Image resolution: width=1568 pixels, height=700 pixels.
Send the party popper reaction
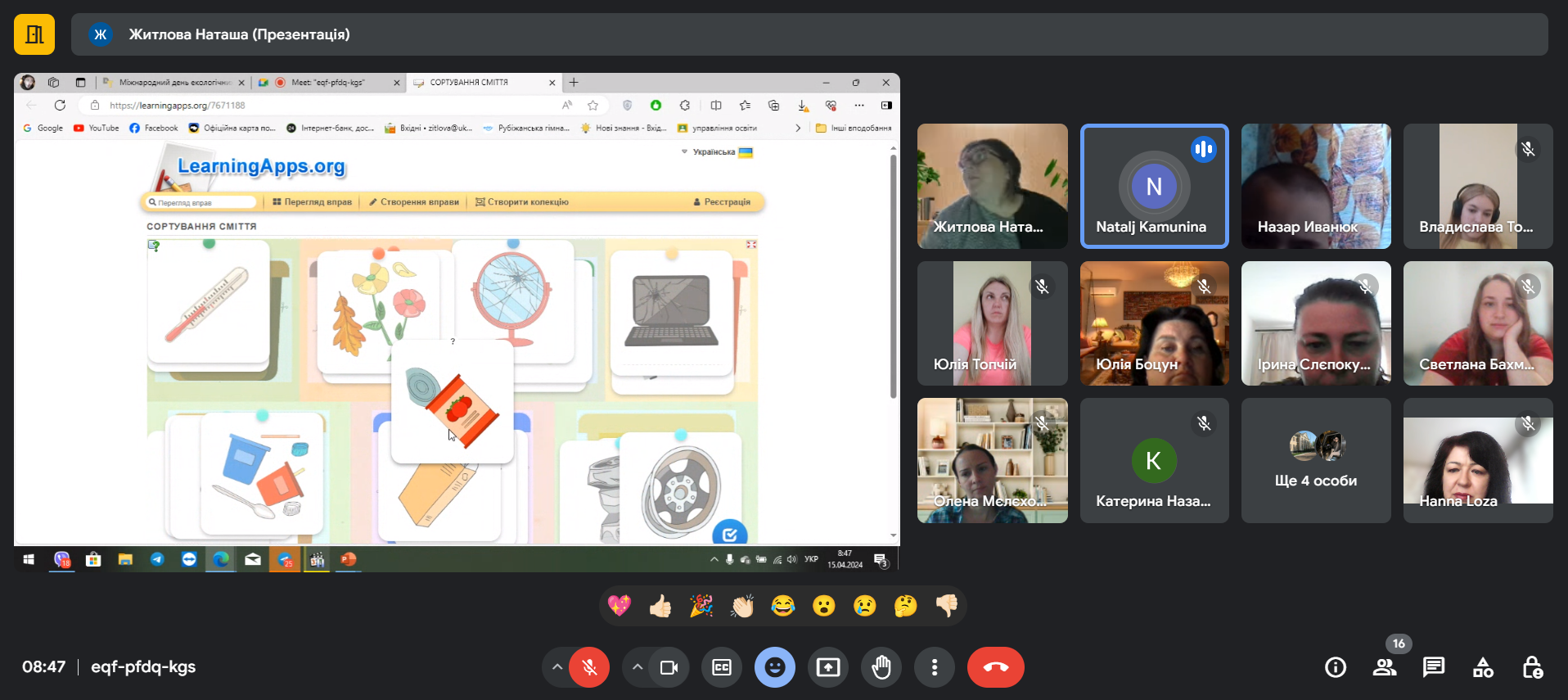701,606
